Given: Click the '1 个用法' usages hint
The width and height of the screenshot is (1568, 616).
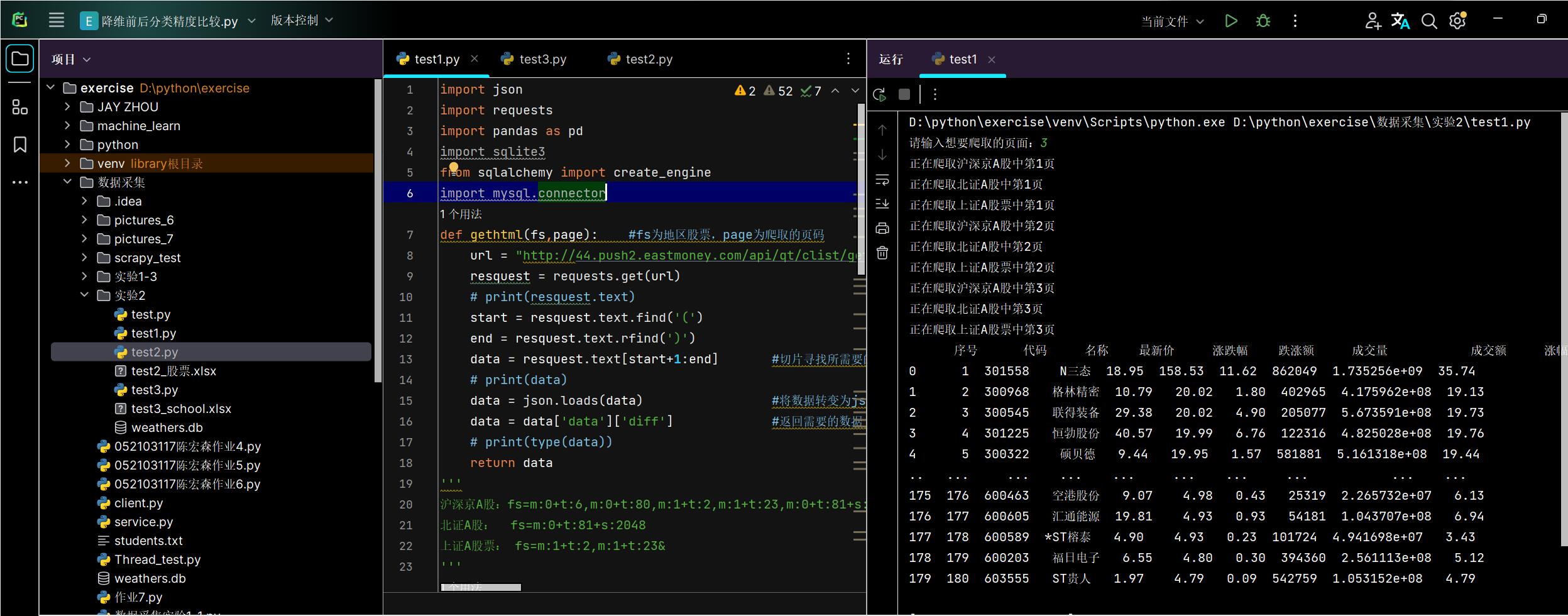Looking at the screenshot, I should pos(461,214).
